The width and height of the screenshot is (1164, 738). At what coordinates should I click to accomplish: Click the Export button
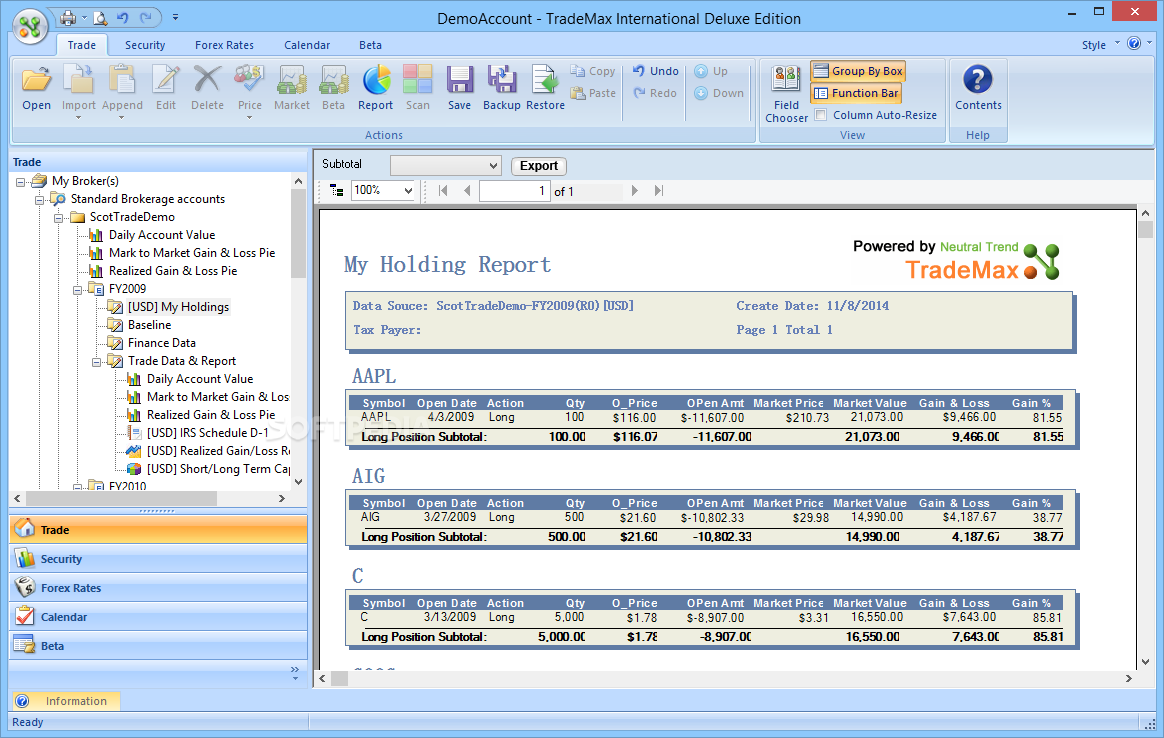[x=538, y=166]
